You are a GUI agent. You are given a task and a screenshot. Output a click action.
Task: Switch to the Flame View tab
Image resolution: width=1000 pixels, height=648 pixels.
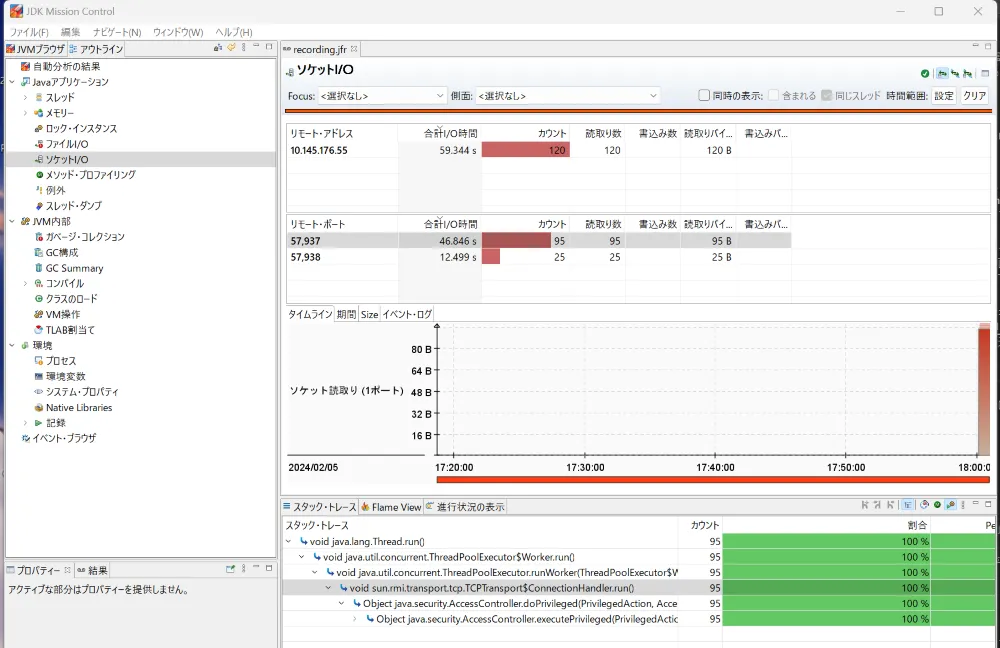pyautogui.click(x=391, y=507)
